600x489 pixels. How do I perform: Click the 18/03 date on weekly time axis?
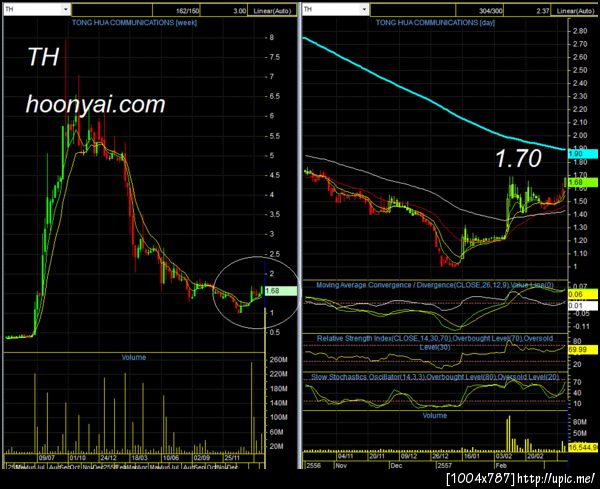coord(140,458)
